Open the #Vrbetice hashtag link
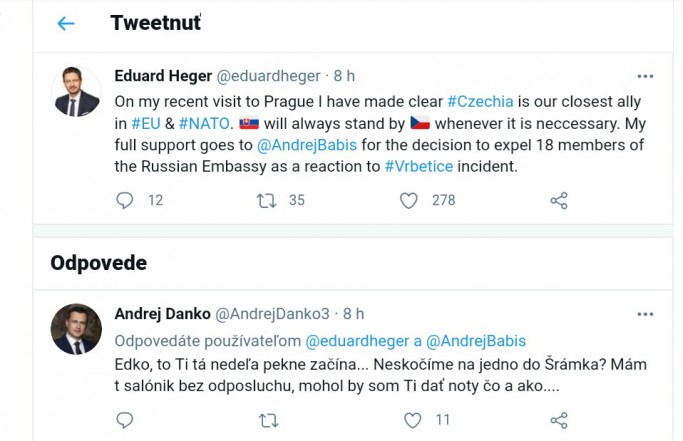The height and width of the screenshot is (441, 683). pos(420,167)
